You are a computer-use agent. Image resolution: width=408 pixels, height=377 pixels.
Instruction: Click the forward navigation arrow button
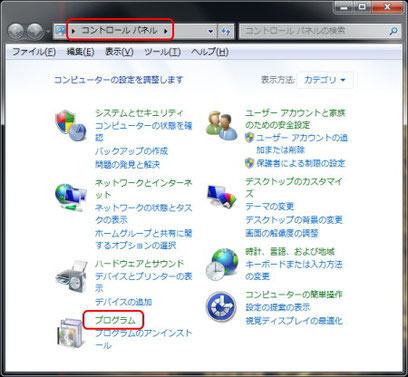(35, 31)
